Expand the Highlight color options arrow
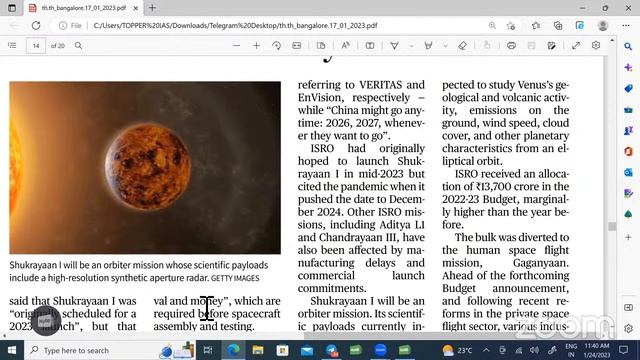 (445, 46)
